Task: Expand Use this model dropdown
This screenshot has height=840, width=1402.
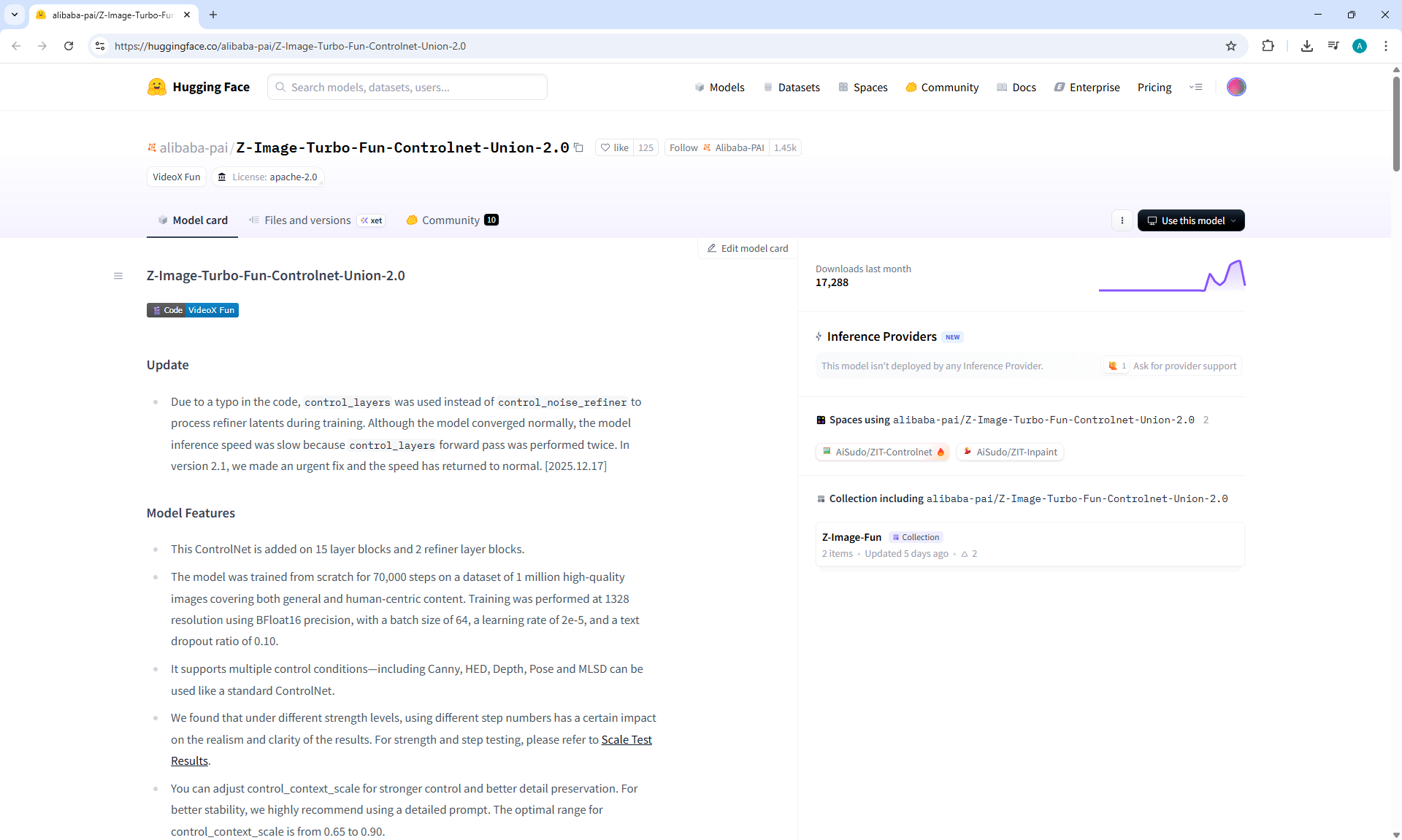Action: pyautogui.click(x=1191, y=220)
